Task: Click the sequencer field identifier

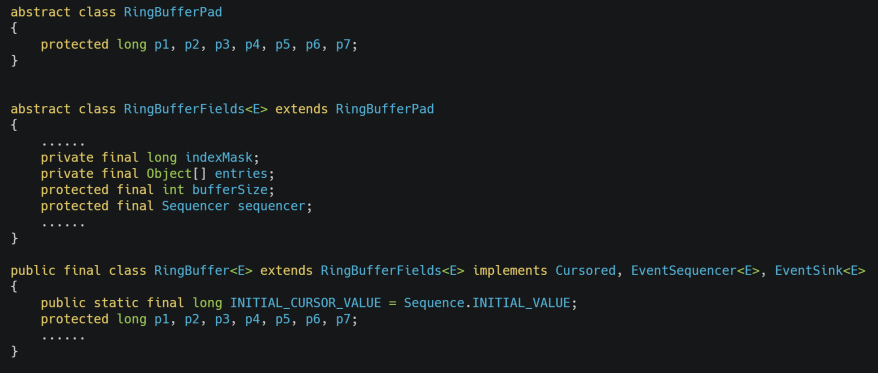Action: 272,206
